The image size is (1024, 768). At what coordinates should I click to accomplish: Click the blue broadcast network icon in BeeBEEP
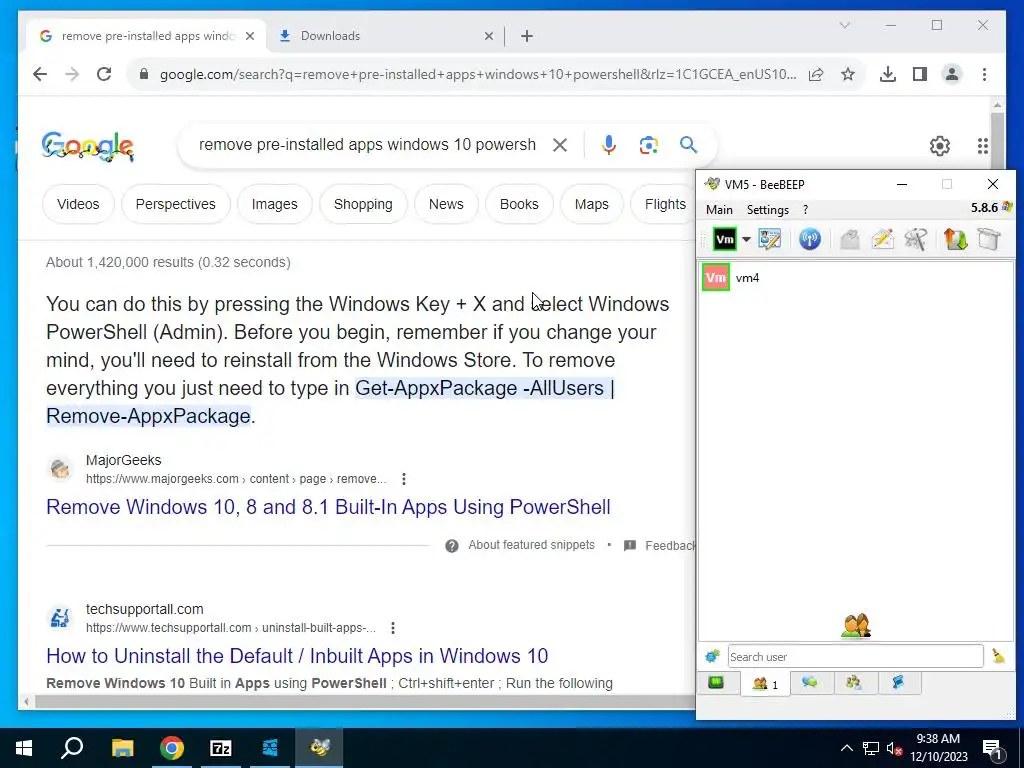pyautogui.click(x=810, y=240)
